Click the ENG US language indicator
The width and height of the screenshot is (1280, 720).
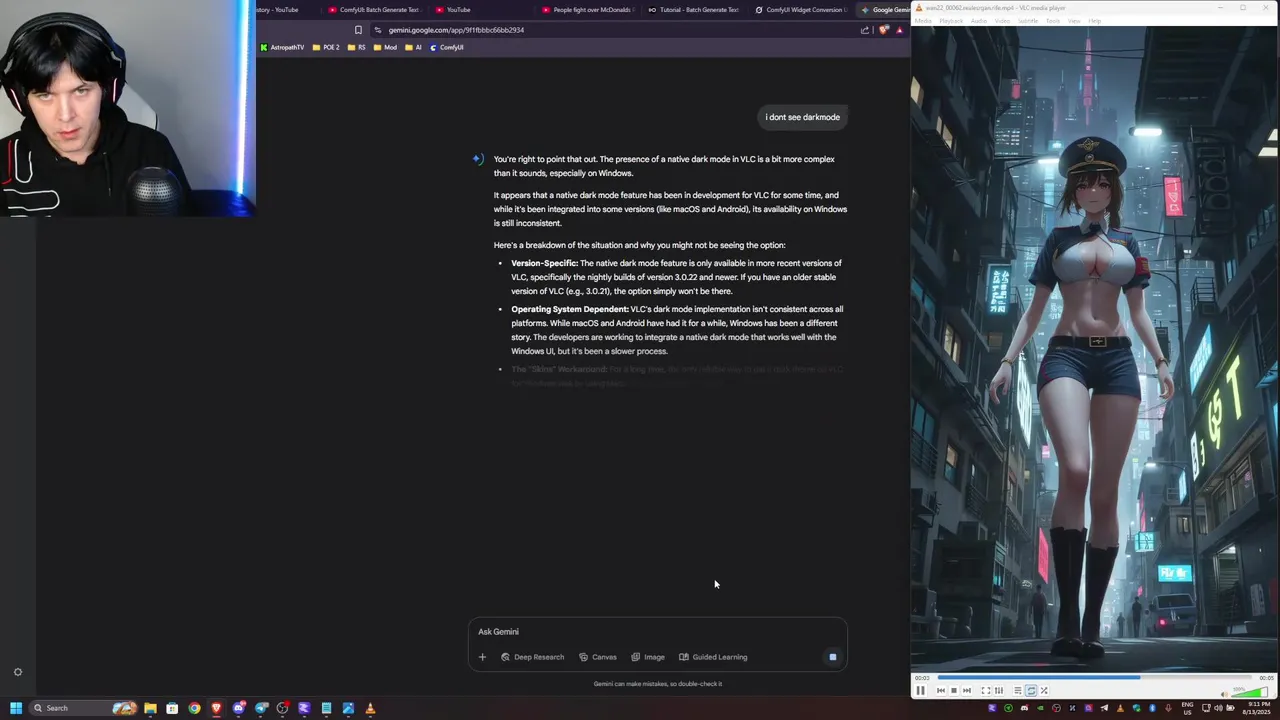(1187, 708)
